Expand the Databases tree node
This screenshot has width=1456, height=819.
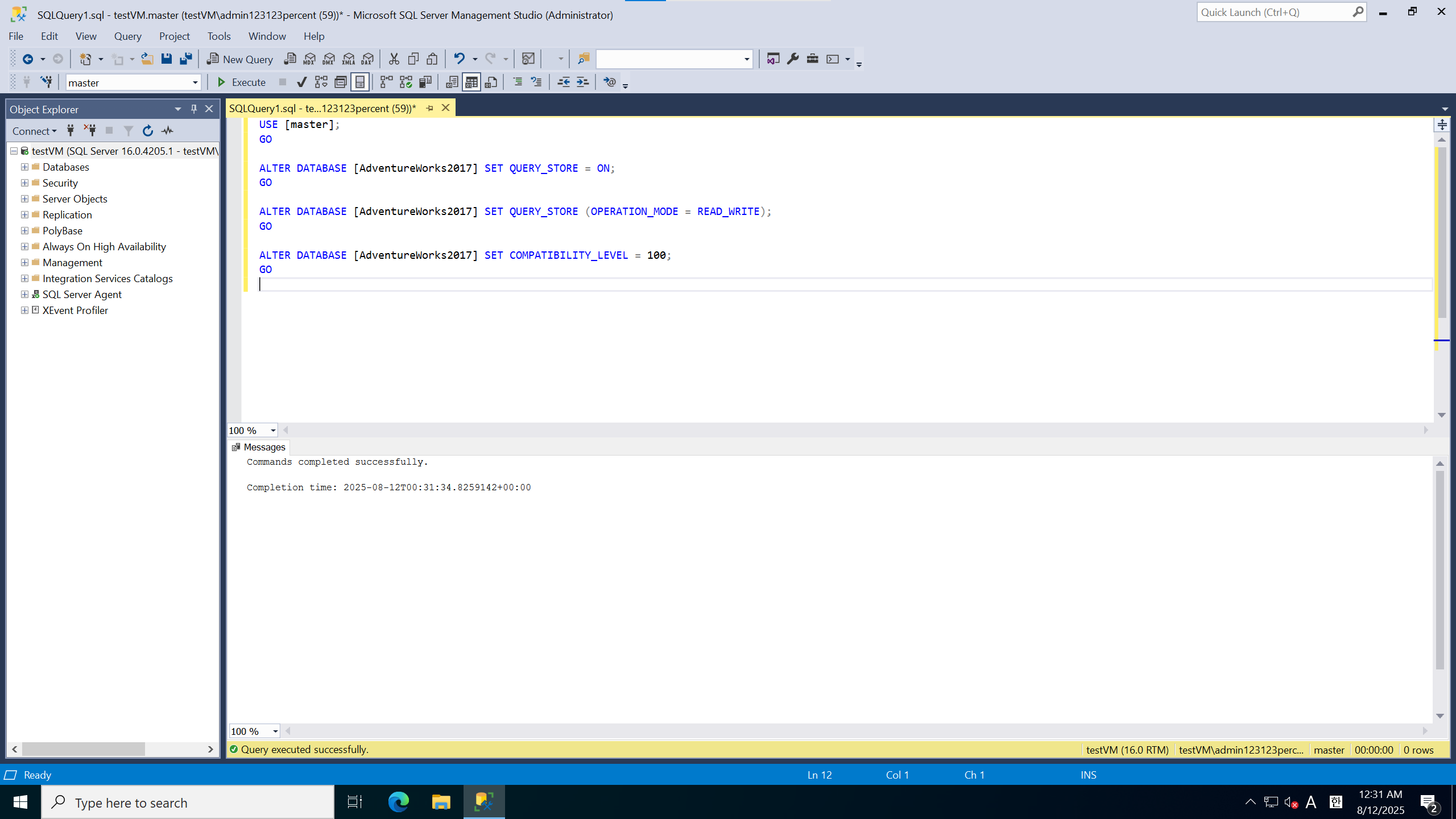click(x=24, y=167)
